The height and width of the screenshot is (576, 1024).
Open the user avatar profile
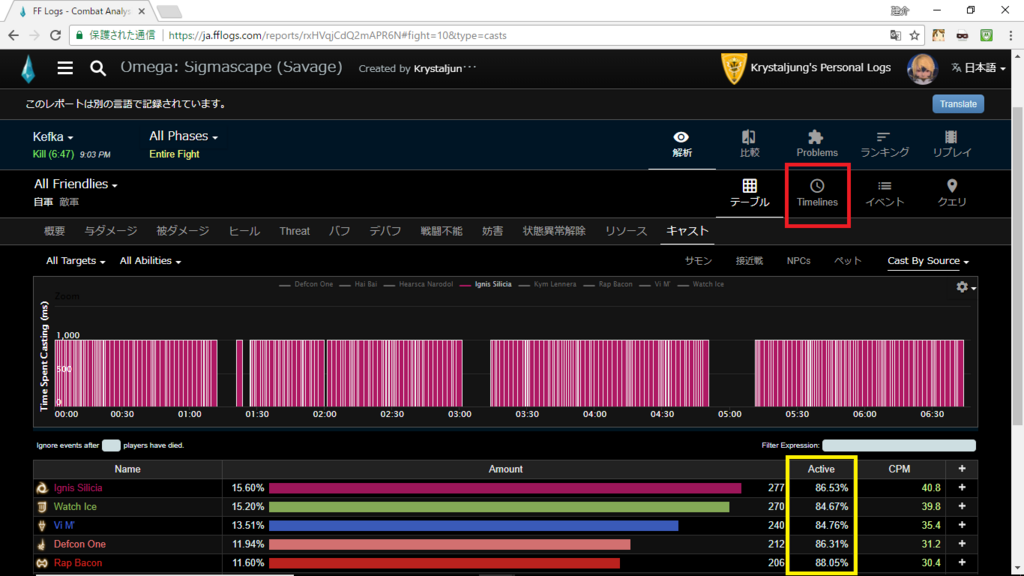(x=922, y=68)
